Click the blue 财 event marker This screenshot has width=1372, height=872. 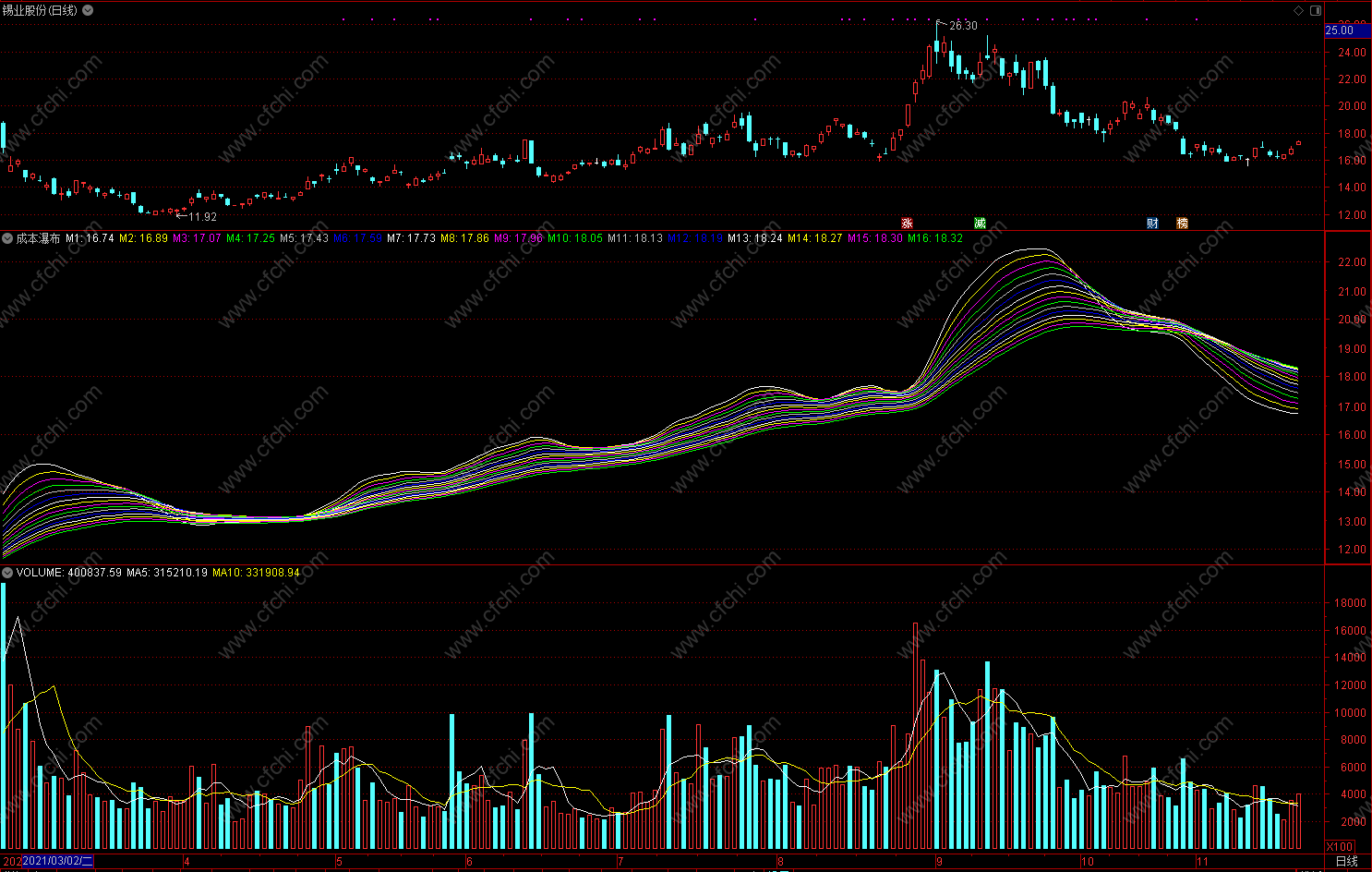1152,223
